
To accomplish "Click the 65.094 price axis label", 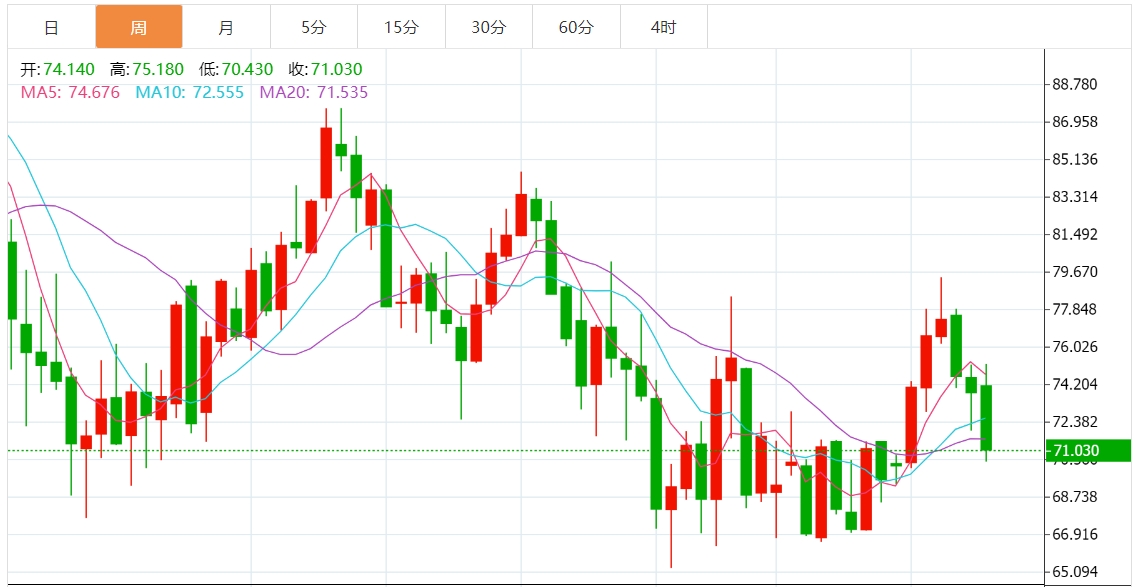I will pos(1074,573).
